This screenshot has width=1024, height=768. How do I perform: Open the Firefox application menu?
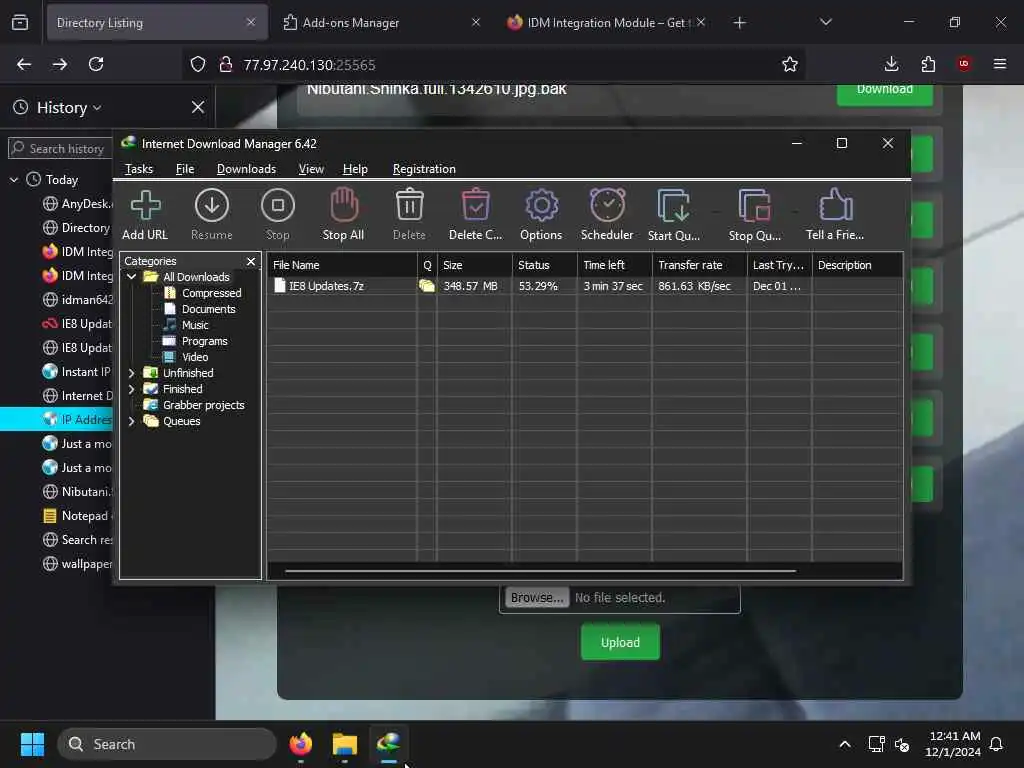click(999, 64)
